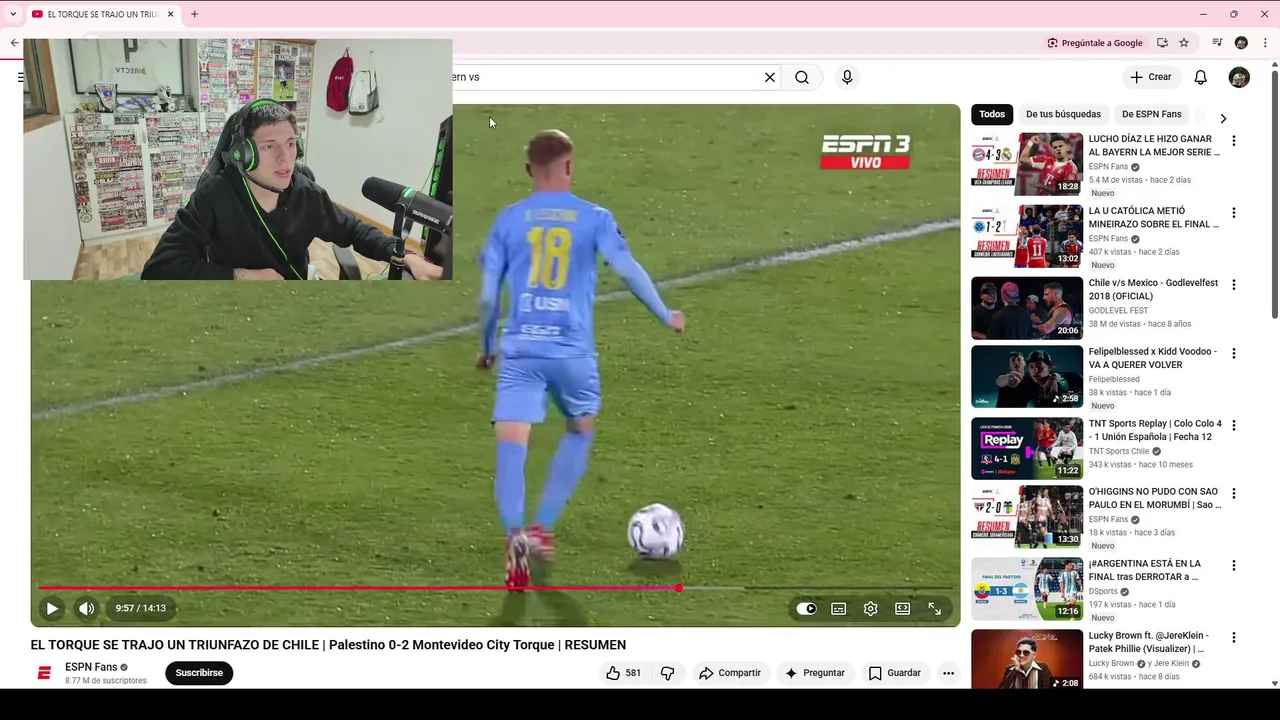Open ARGENTINA ESTÁ EN LA FINAL title
Viewport: 1280px width, 720px height.
[1145, 570]
